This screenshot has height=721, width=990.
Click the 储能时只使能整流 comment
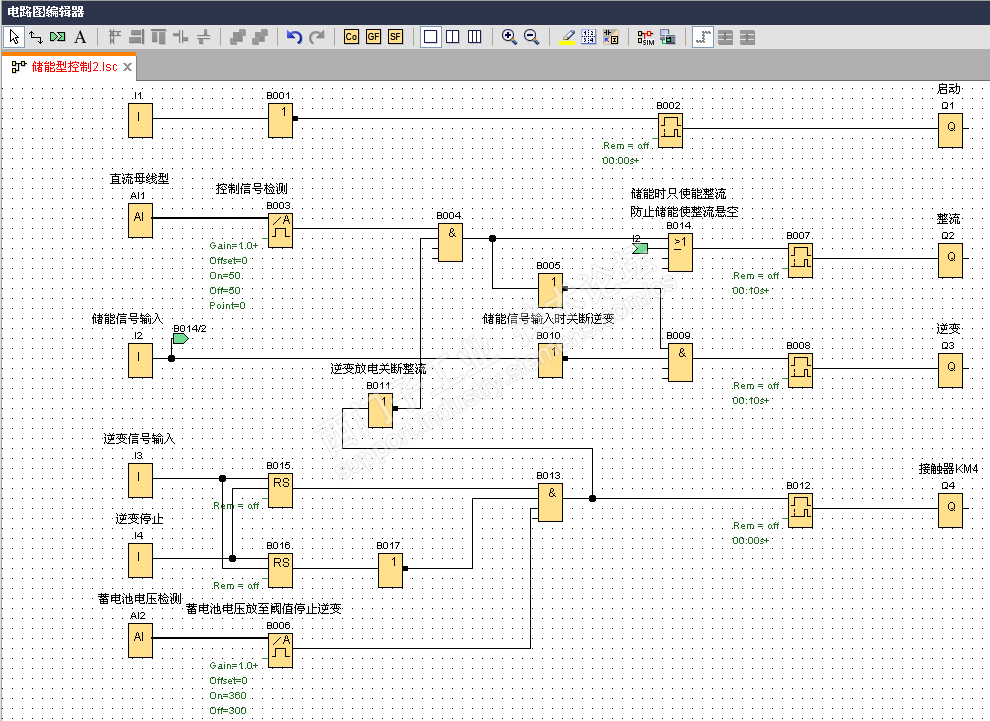(x=679, y=194)
